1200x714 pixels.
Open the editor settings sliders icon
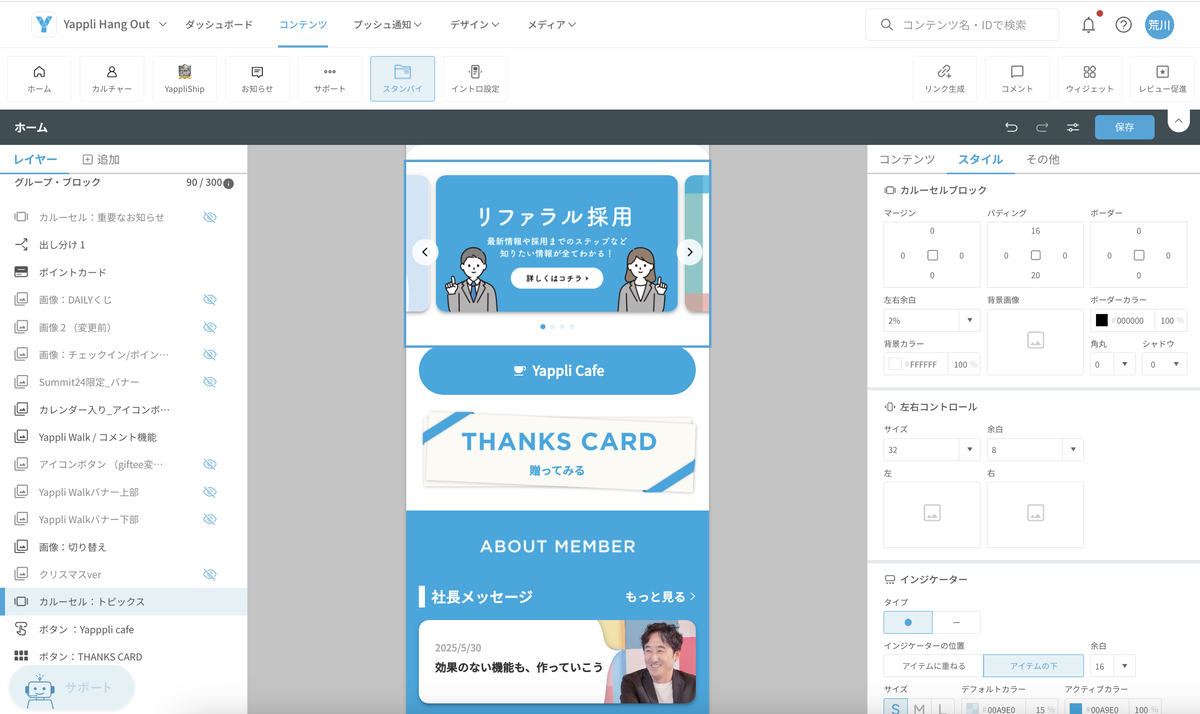[1073, 127]
